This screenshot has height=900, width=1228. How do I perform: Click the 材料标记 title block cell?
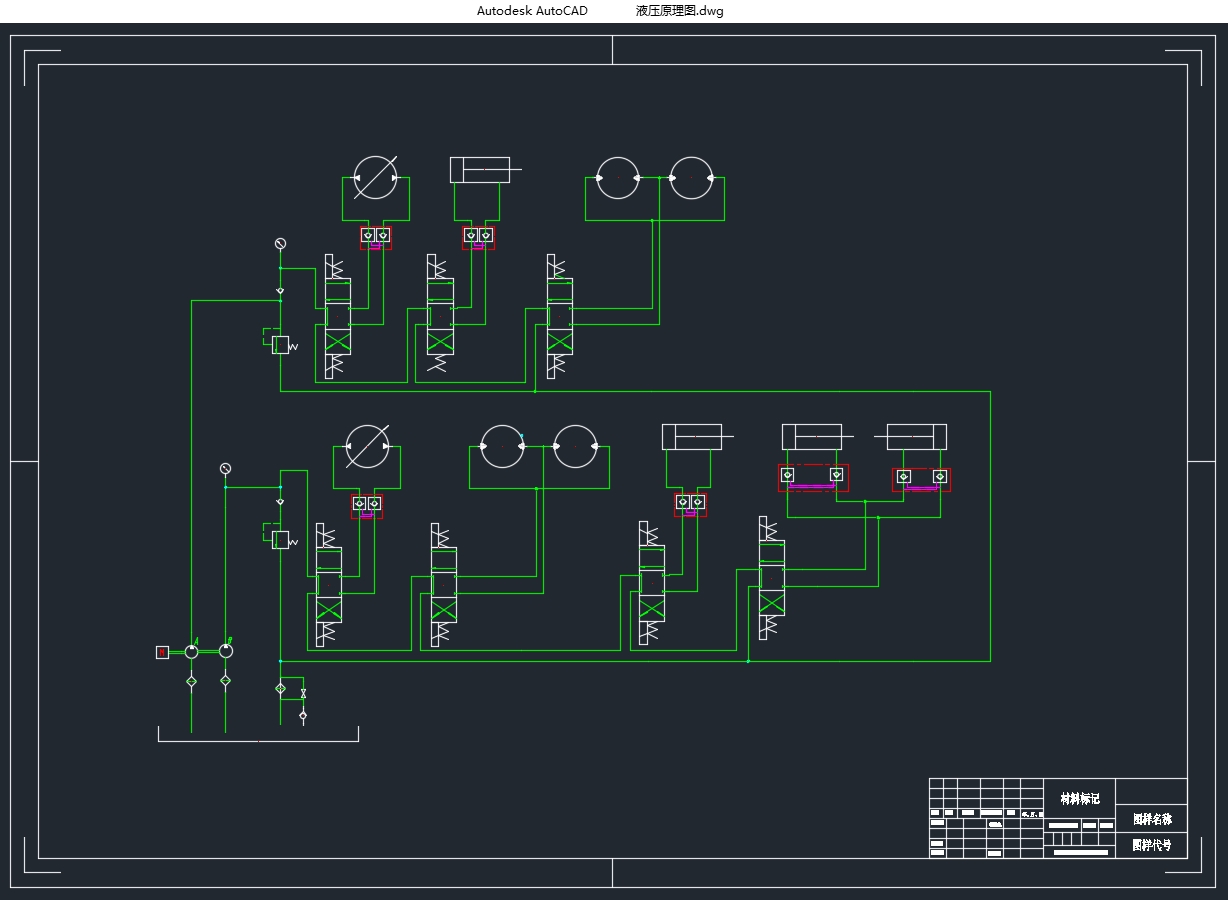1079,798
